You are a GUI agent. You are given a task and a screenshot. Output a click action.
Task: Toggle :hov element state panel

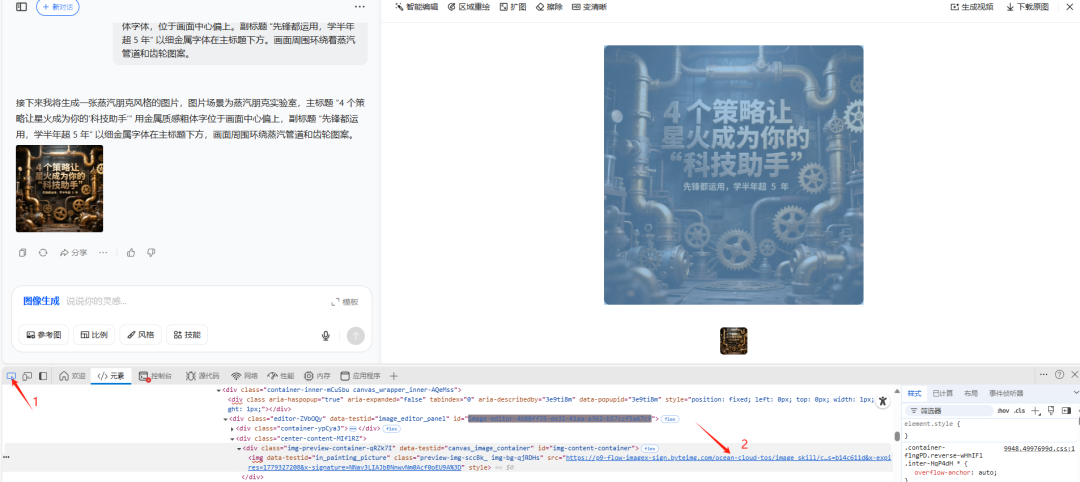pyautogui.click(x=1003, y=410)
